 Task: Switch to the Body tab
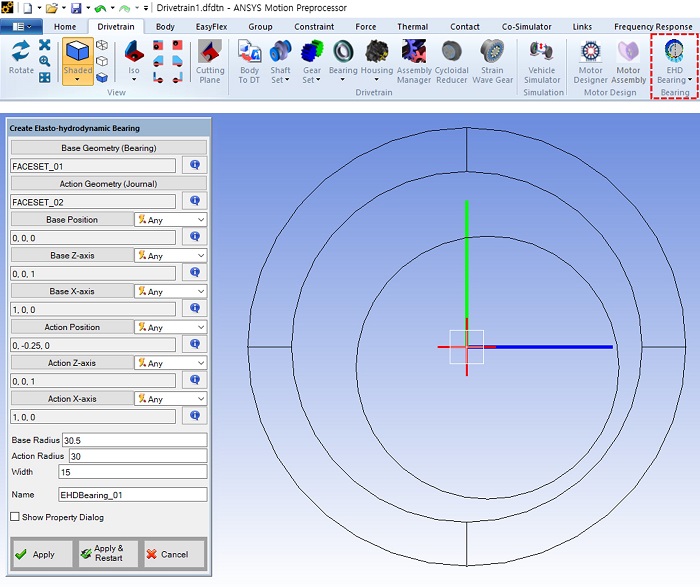(165, 27)
